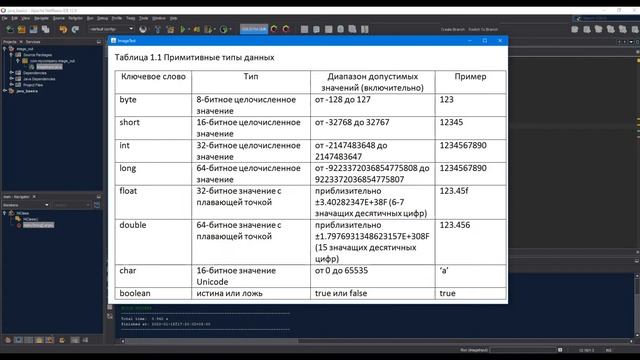This screenshot has height=360, width=640.
Task: Collapse the class node in Navigator tree
Action: click(4, 213)
